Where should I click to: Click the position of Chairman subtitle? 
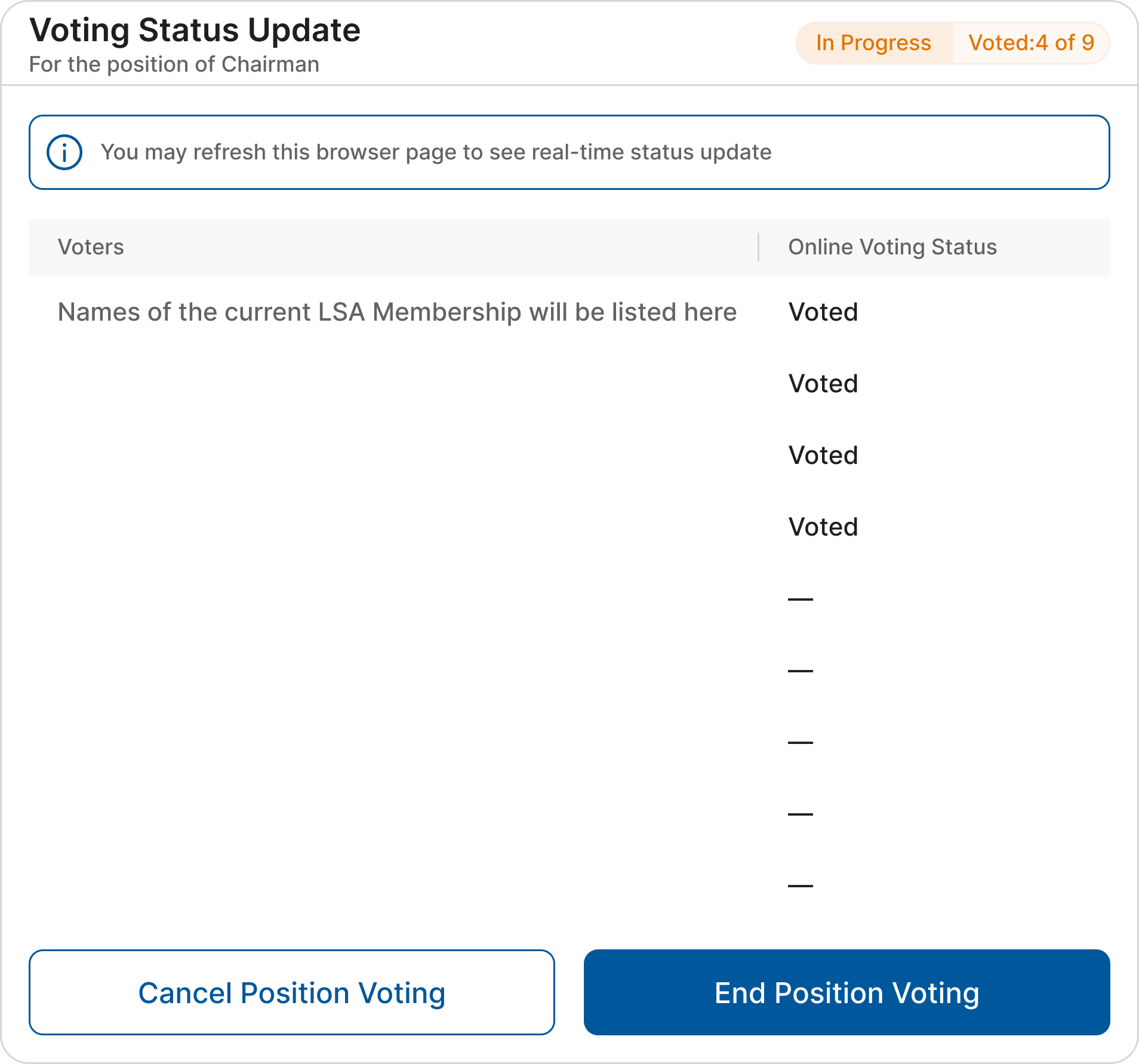[x=174, y=64]
